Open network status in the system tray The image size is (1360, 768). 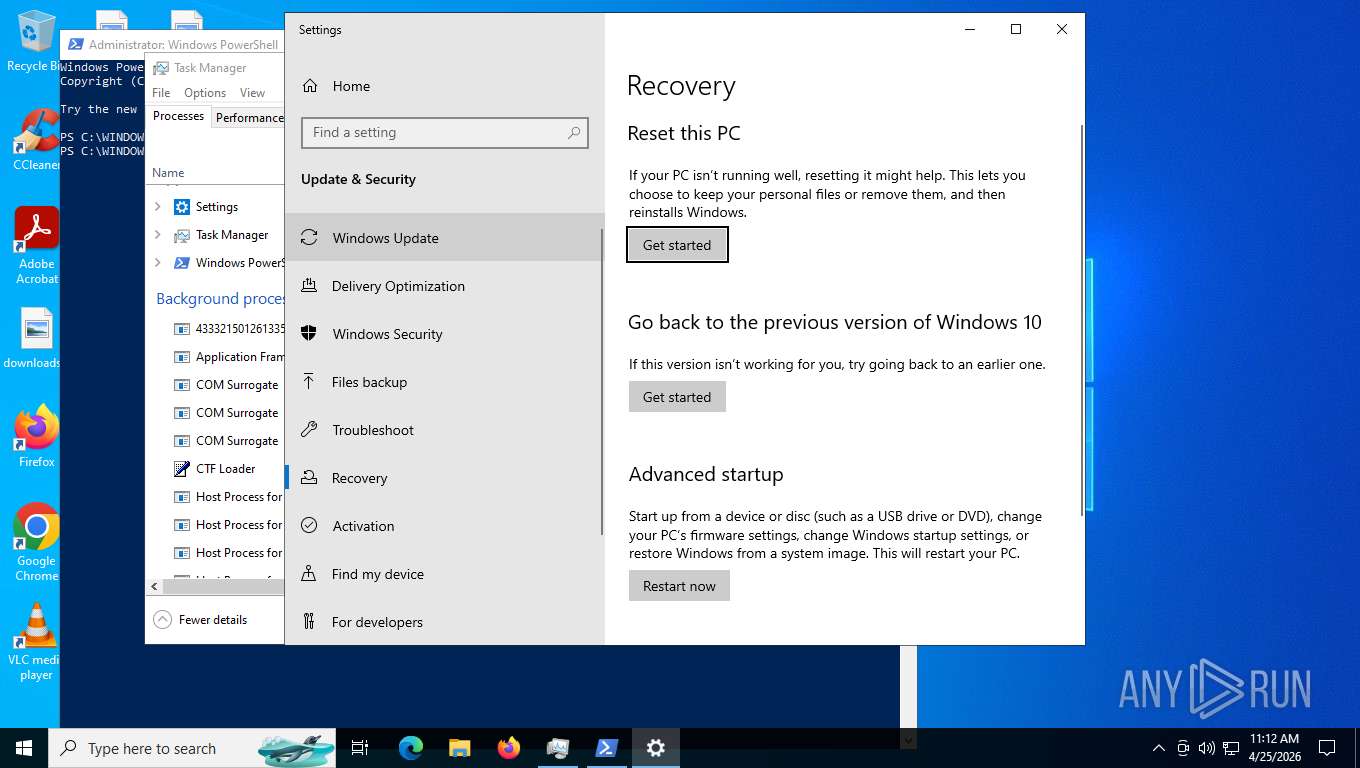point(1231,748)
